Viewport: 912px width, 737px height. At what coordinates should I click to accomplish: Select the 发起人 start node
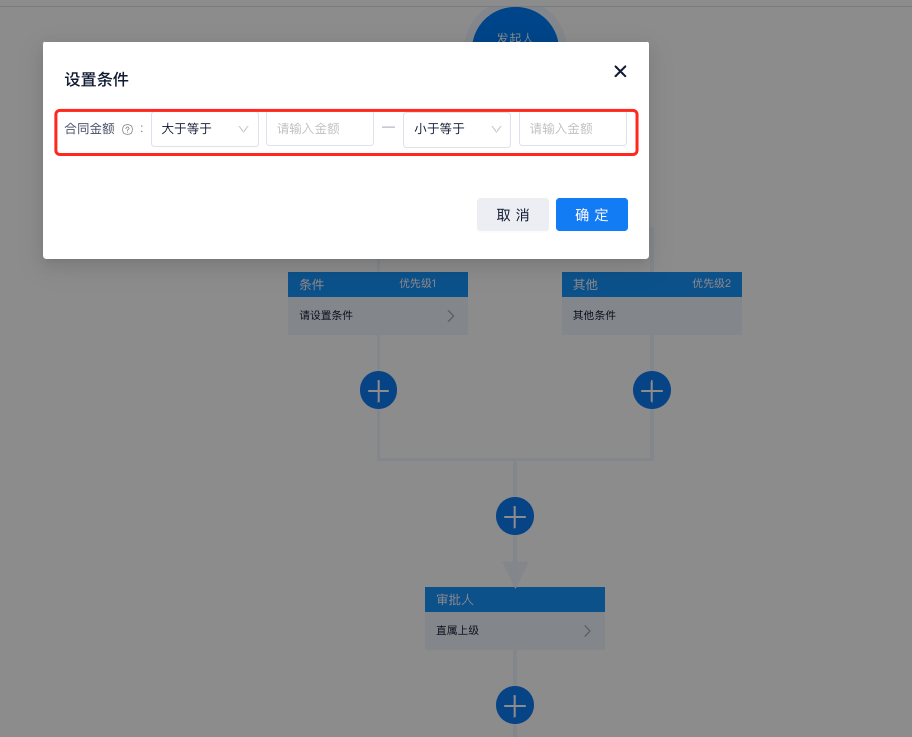pos(515,30)
